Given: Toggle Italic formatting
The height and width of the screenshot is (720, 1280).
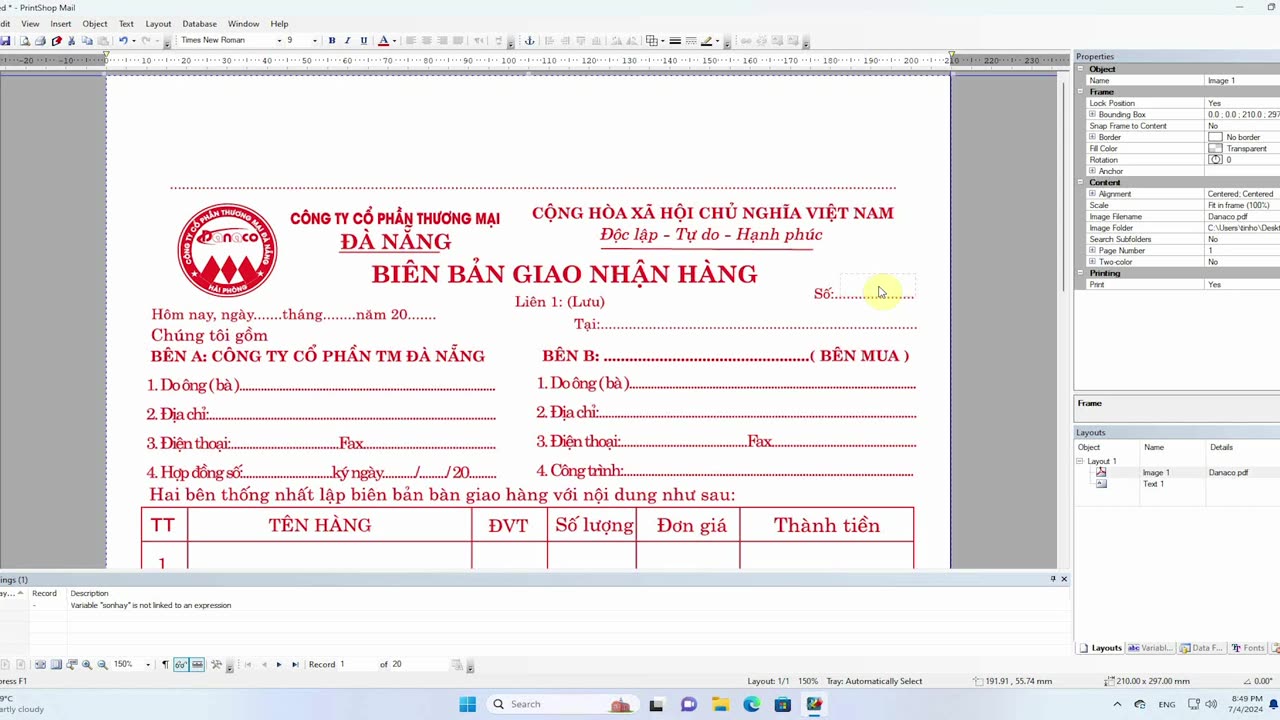Looking at the screenshot, I should (347, 41).
